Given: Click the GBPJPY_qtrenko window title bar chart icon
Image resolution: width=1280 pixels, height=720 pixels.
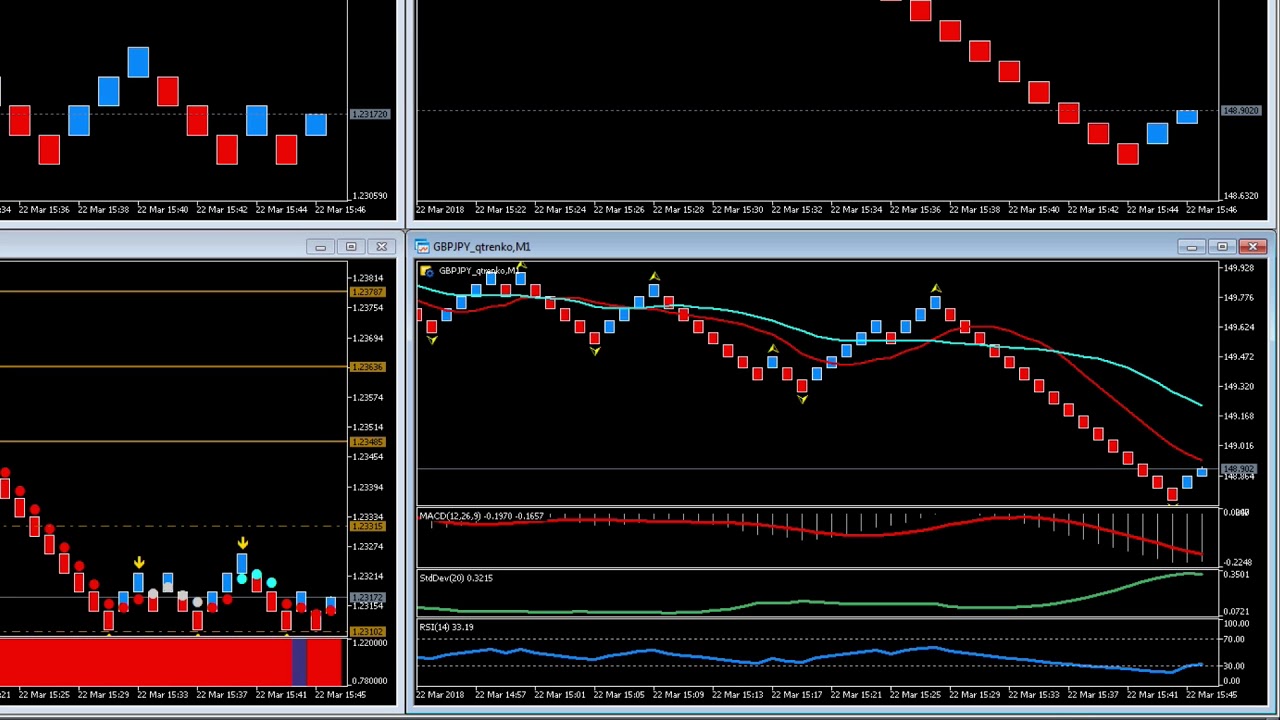Looking at the screenshot, I should (422, 247).
